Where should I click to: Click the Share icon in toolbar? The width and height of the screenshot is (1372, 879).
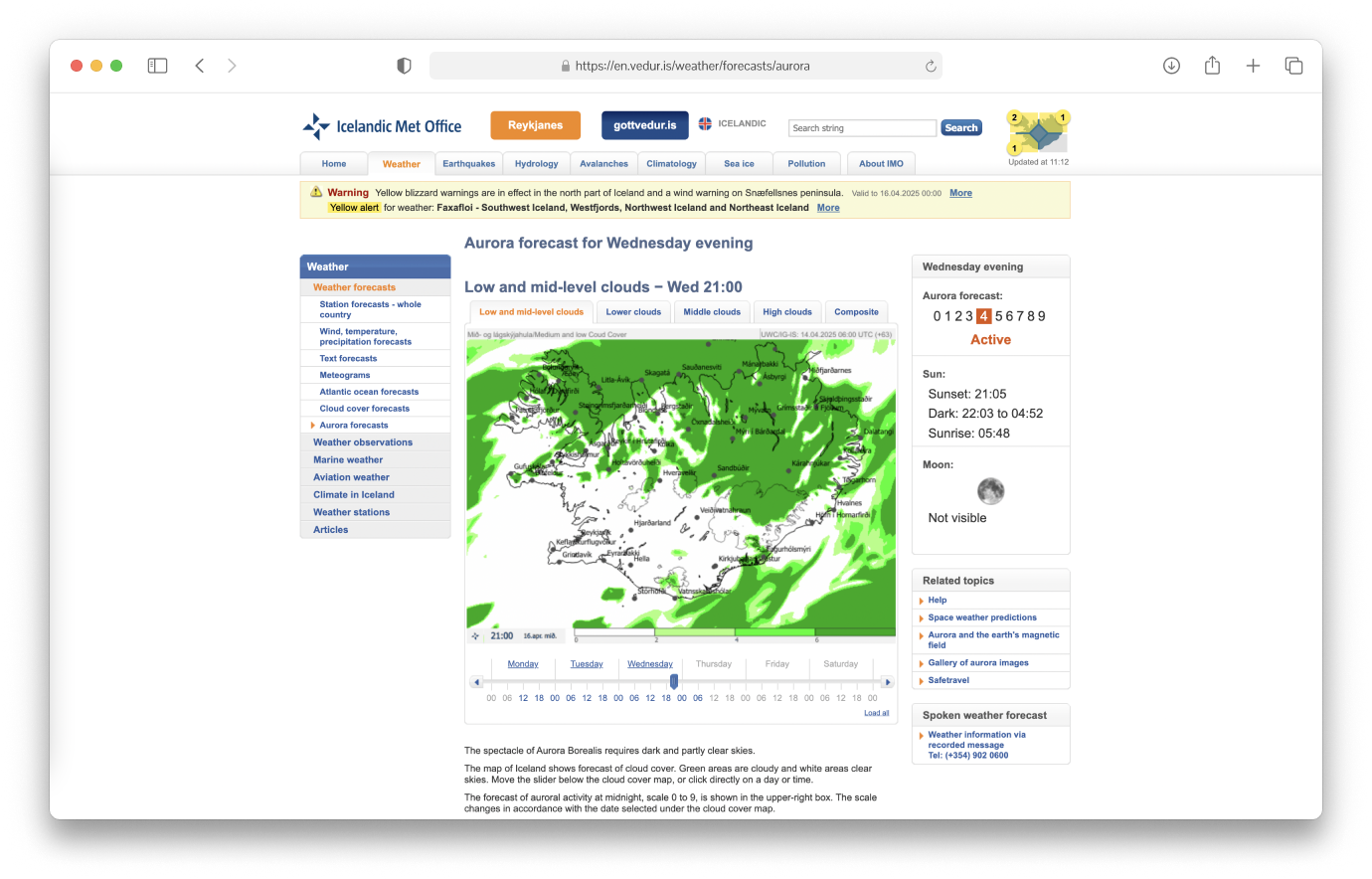click(1212, 66)
